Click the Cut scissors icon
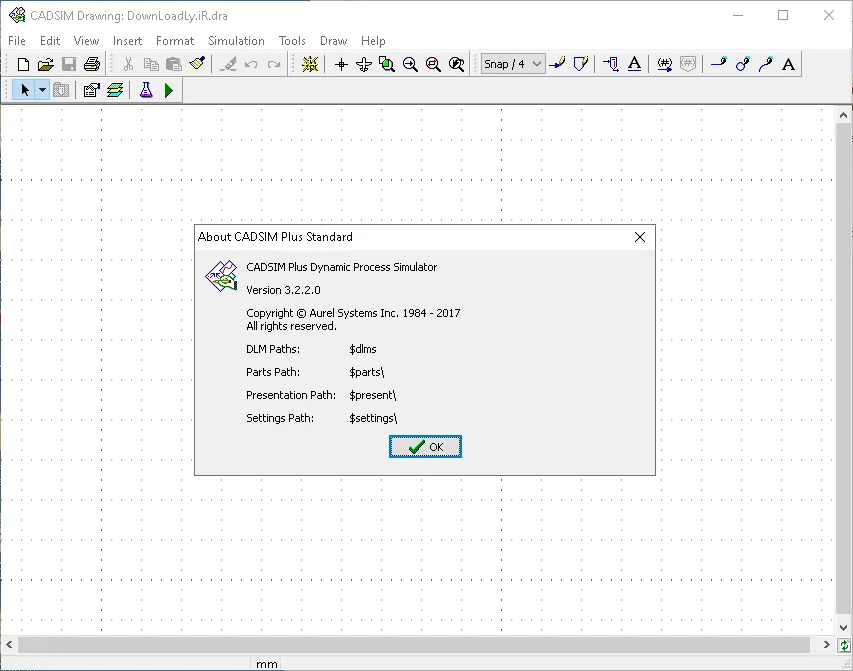 (x=128, y=64)
